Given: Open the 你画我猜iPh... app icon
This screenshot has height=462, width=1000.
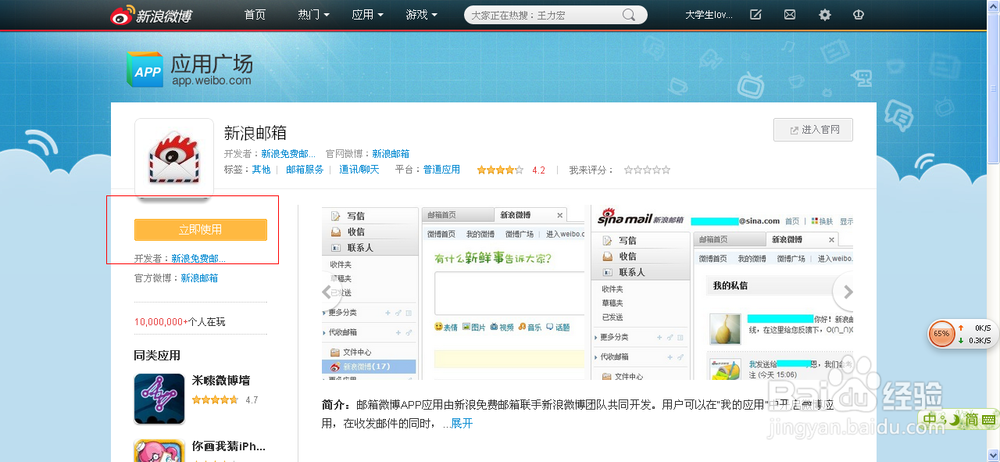Looking at the screenshot, I should point(159,450).
